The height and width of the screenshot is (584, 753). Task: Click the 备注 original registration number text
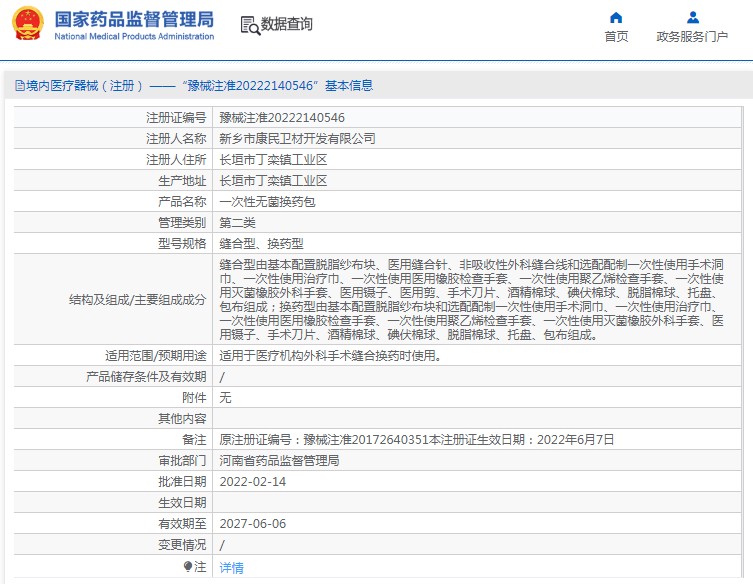pyautogui.click(x=417, y=439)
